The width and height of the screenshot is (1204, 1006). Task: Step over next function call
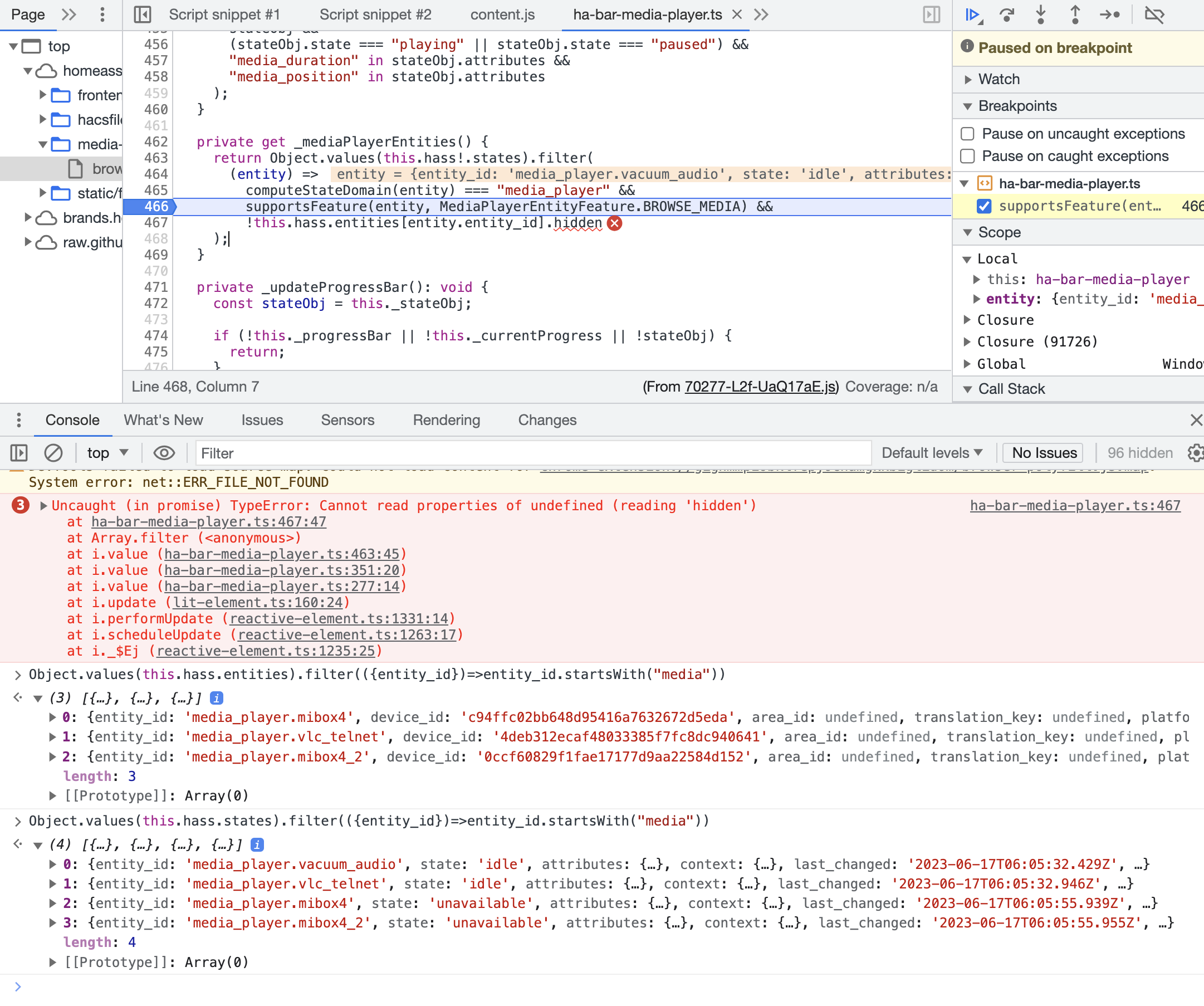pyautogui.click(x=1007, y=16)
